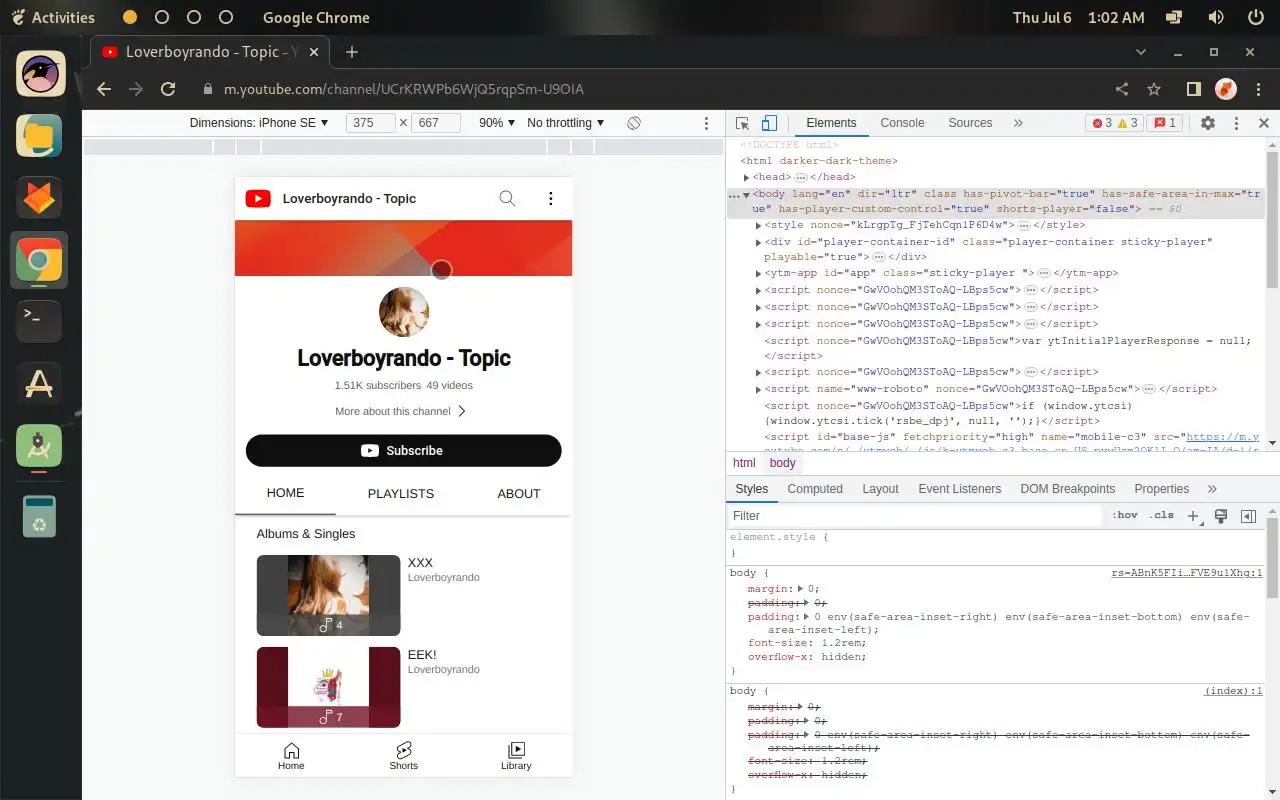Switch to the Sources tab
Image resolution: width=1280 pixels, height=800 pixels.
pyautogui.click(x=970, y=123)
